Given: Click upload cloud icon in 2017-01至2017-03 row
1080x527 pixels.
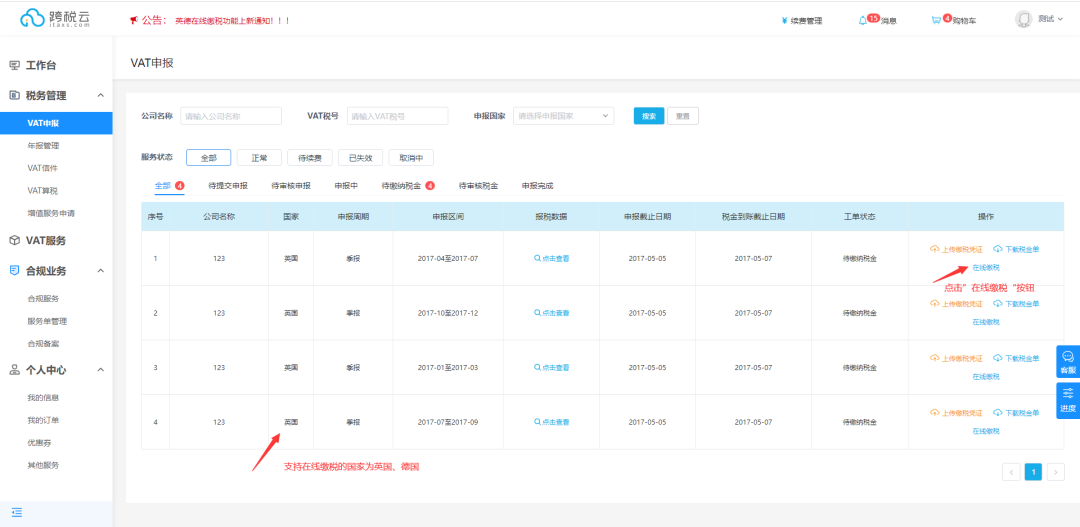Looking at the screenshot, I should (935, 358).
